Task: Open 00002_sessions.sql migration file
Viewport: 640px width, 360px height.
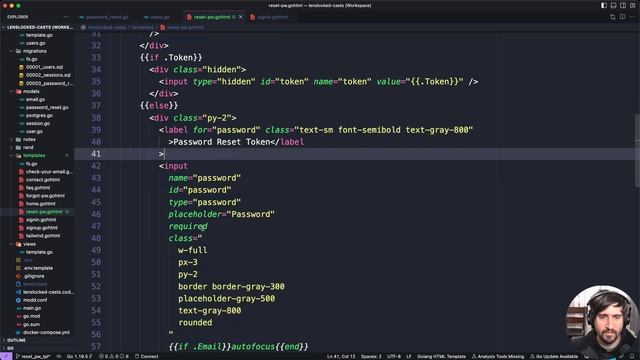Action: pos(48,75)
